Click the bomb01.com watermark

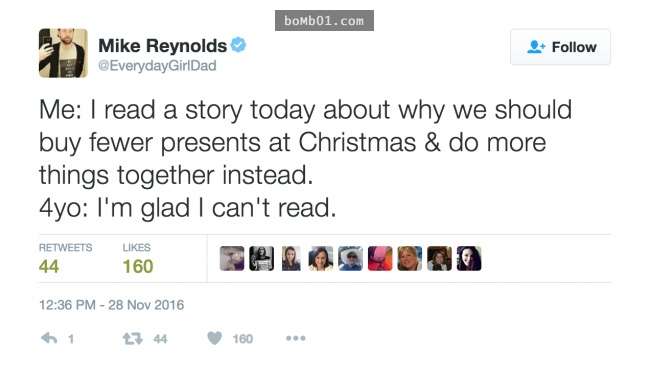tap(324, 21)
